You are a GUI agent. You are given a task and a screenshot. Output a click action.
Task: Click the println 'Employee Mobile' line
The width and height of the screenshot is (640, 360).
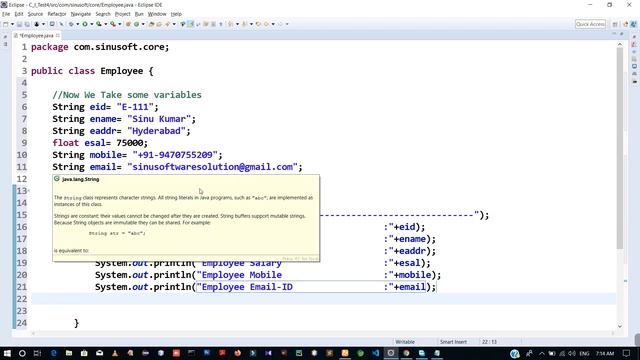tap(268, 275)
